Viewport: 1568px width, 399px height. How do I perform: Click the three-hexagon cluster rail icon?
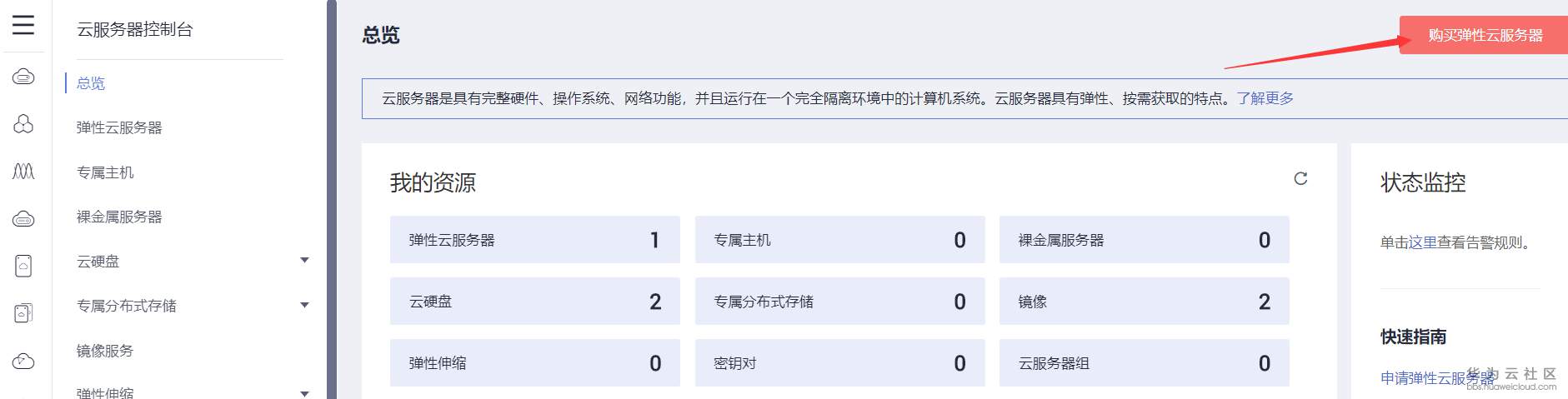tap(23, 124)
